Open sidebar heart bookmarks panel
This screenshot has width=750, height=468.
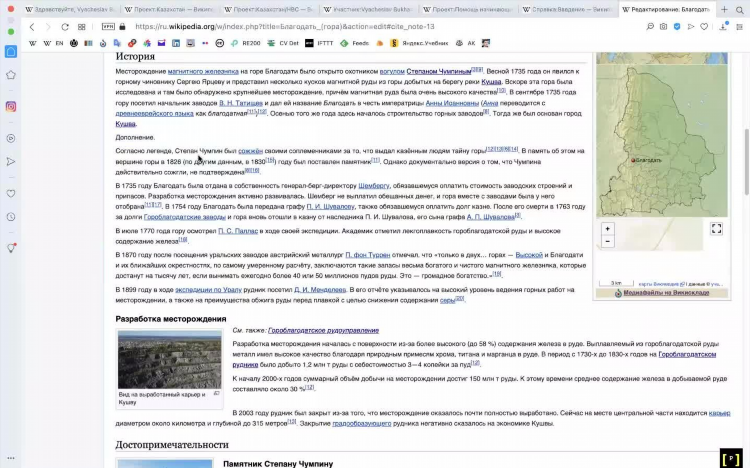coord(11,193)
